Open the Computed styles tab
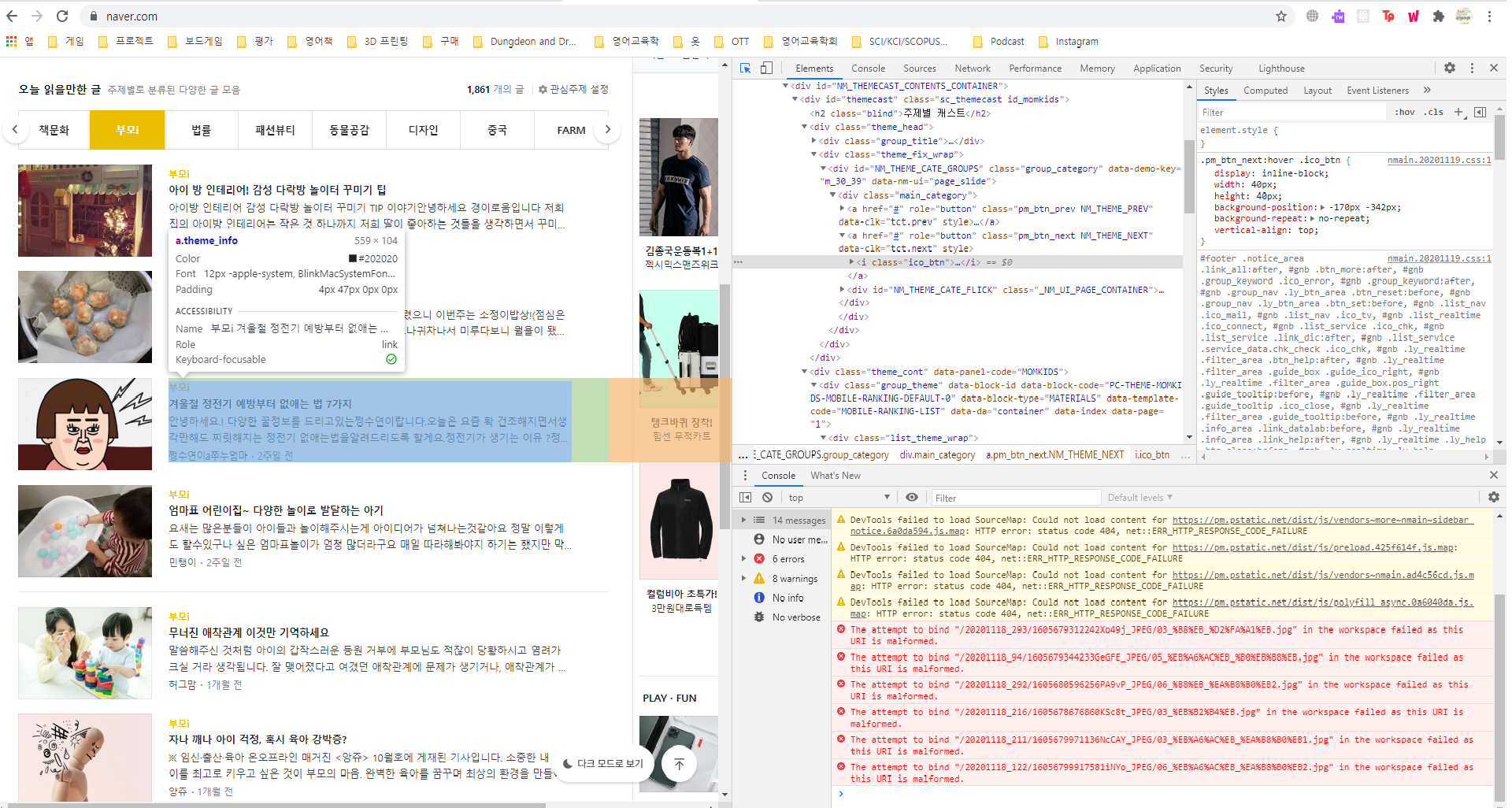The image size is (1512, 808). [1266, 91]
